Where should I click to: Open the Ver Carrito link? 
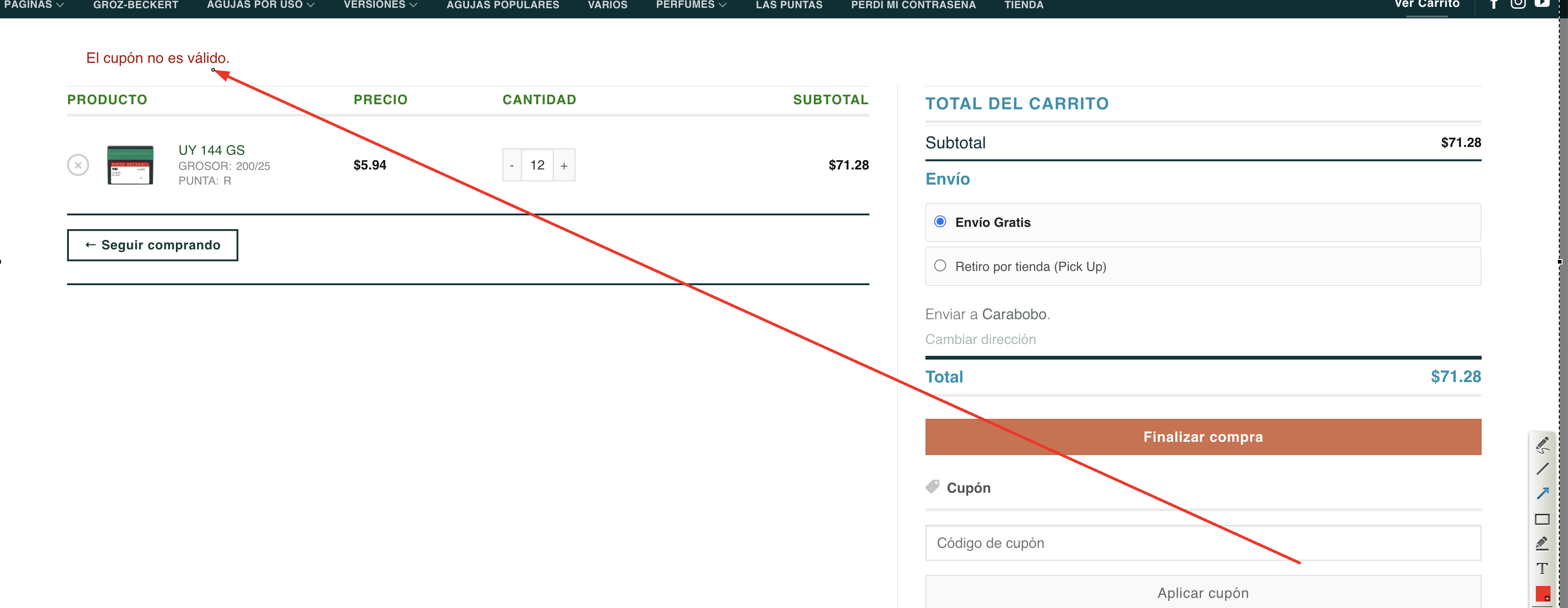(x=1427, y=4)
